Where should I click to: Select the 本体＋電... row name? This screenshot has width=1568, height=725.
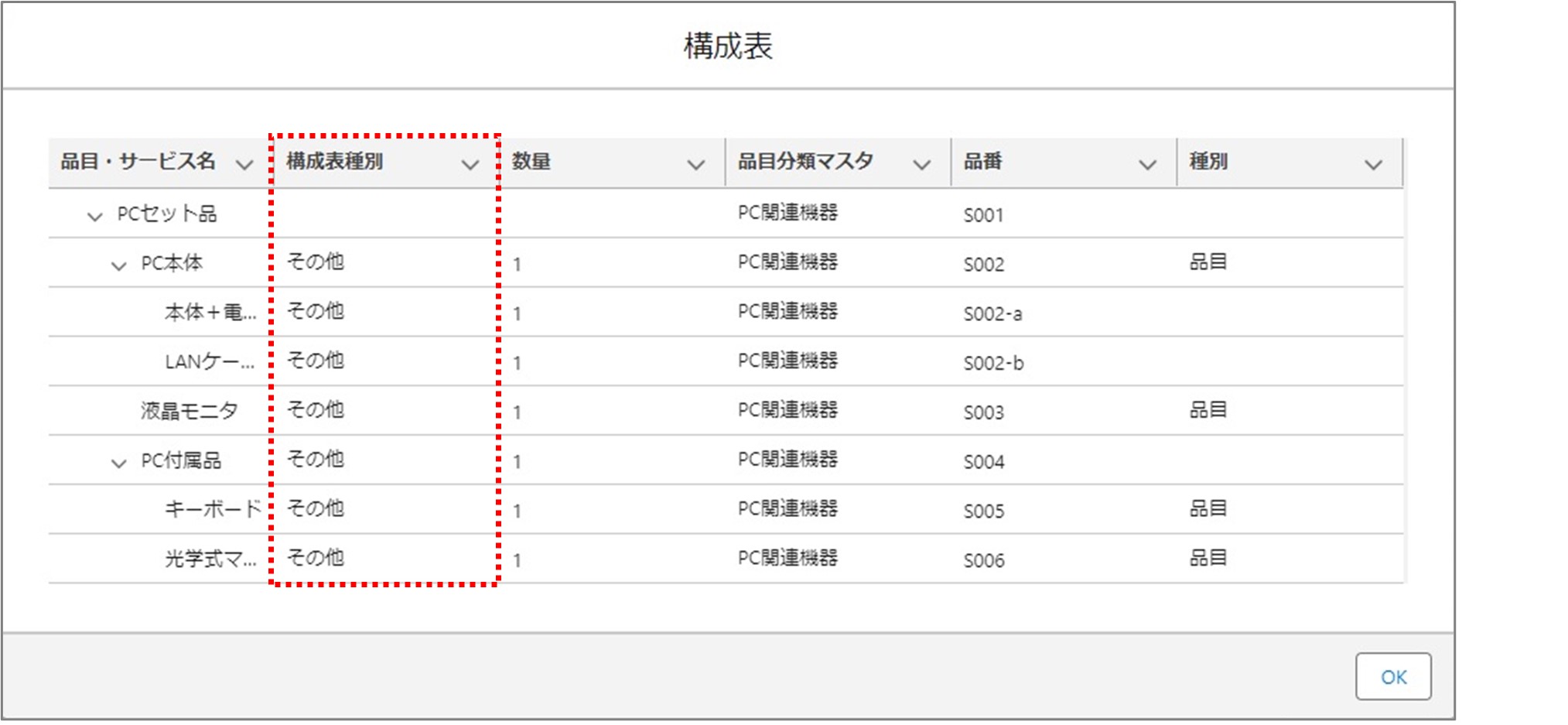[210, 312]
